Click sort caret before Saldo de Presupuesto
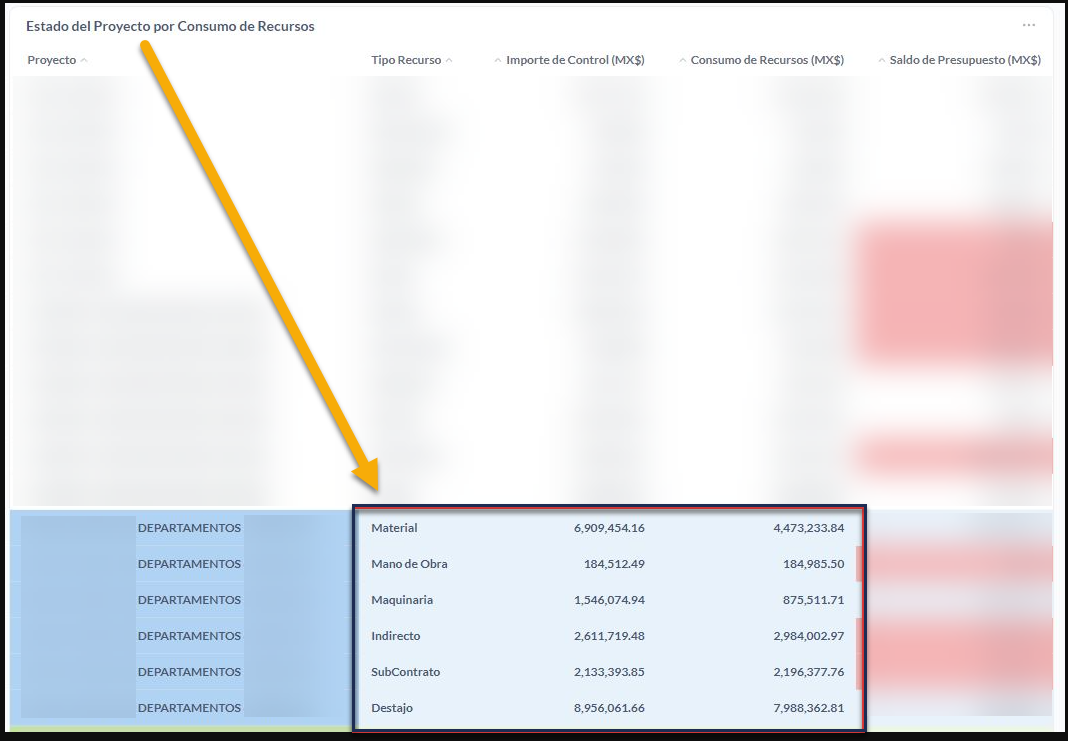1068x741 pixels. 881,61
